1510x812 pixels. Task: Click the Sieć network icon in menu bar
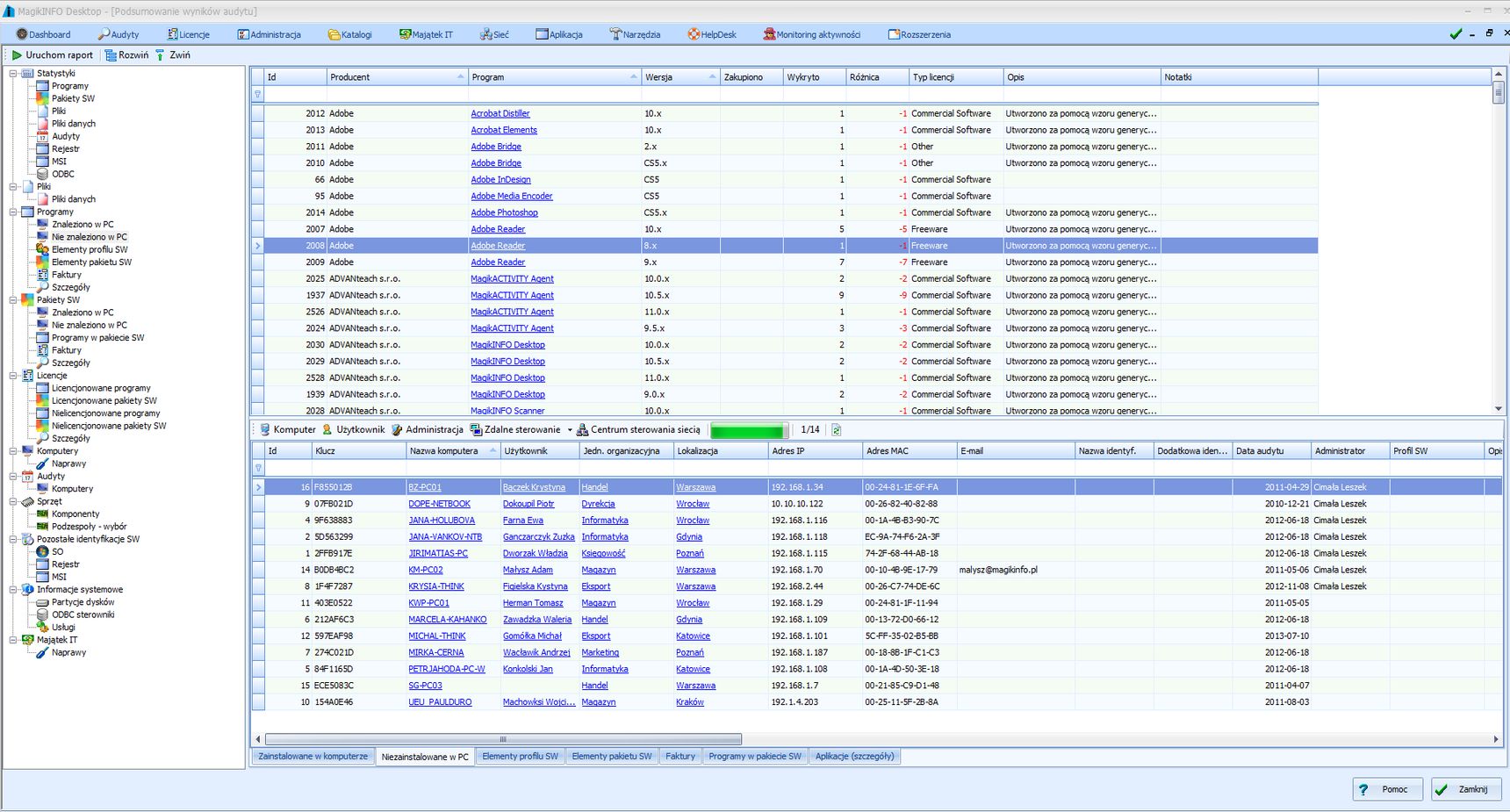point(485,34)
